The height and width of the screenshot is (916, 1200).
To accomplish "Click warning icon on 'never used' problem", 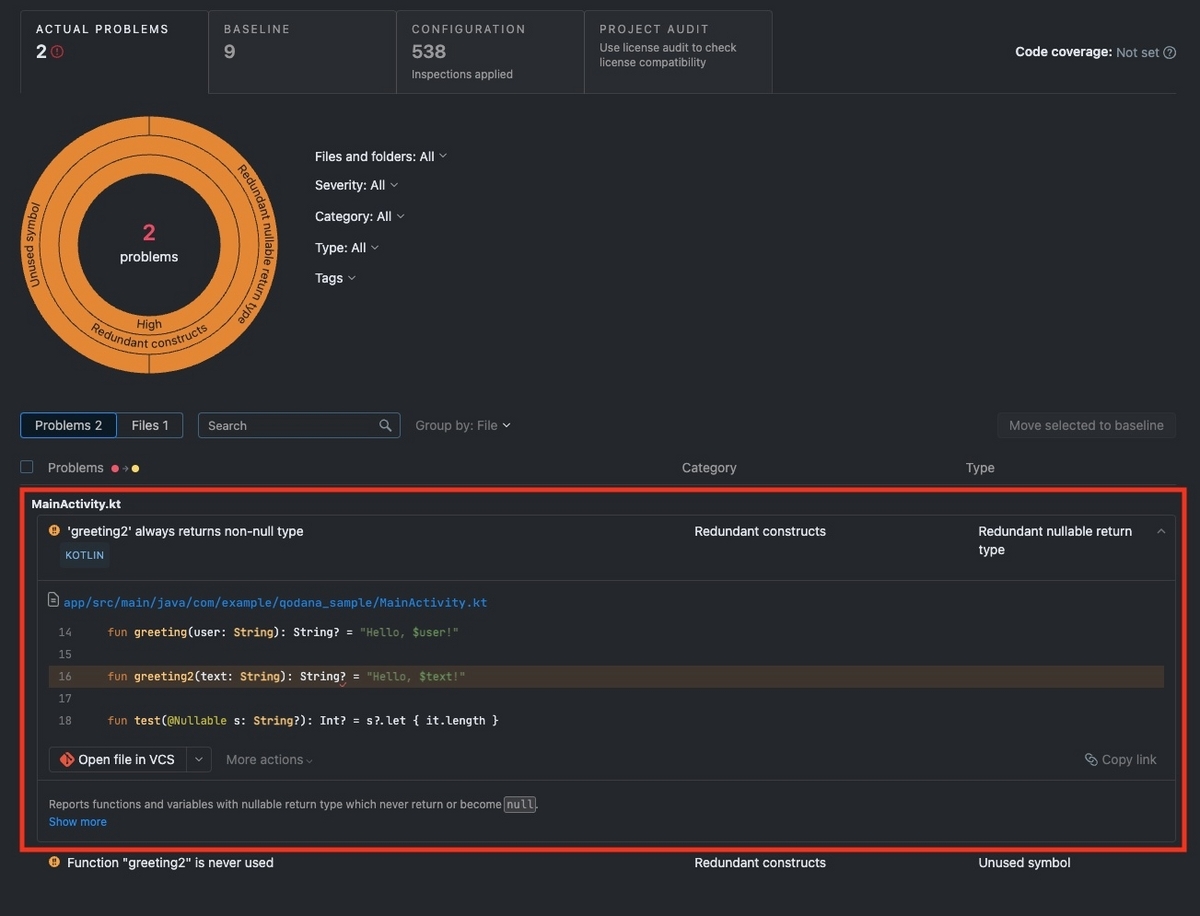I will coord(54,862).
